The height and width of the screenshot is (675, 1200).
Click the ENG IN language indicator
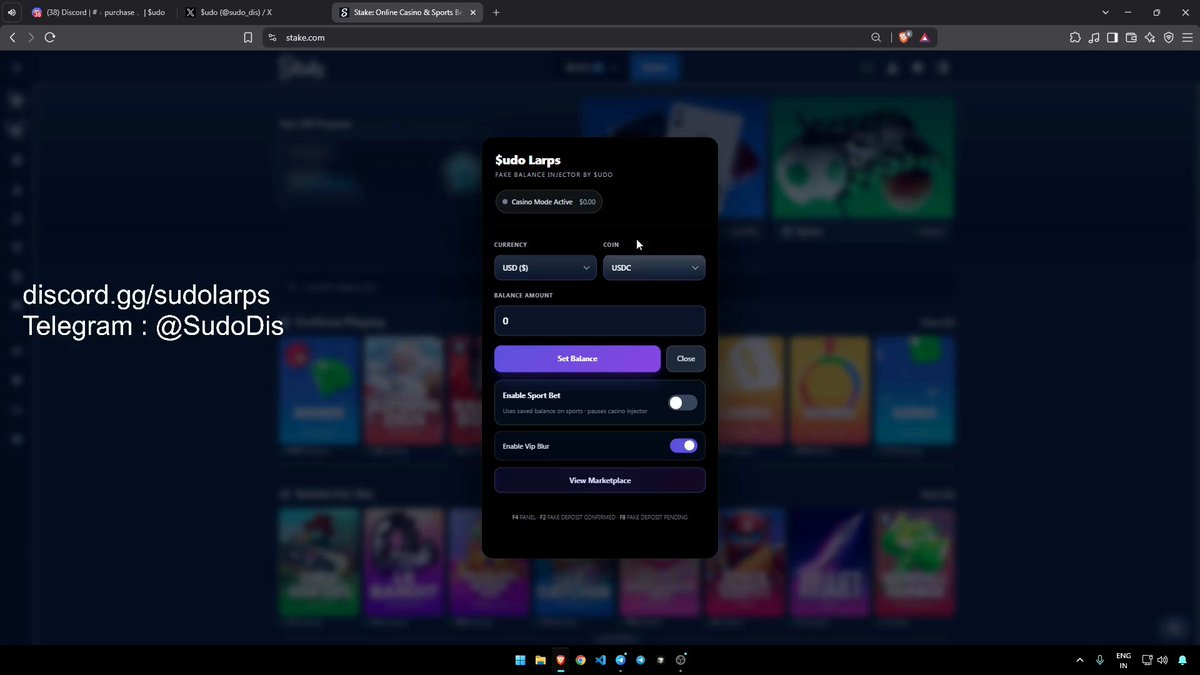[x=1123, y=660]
